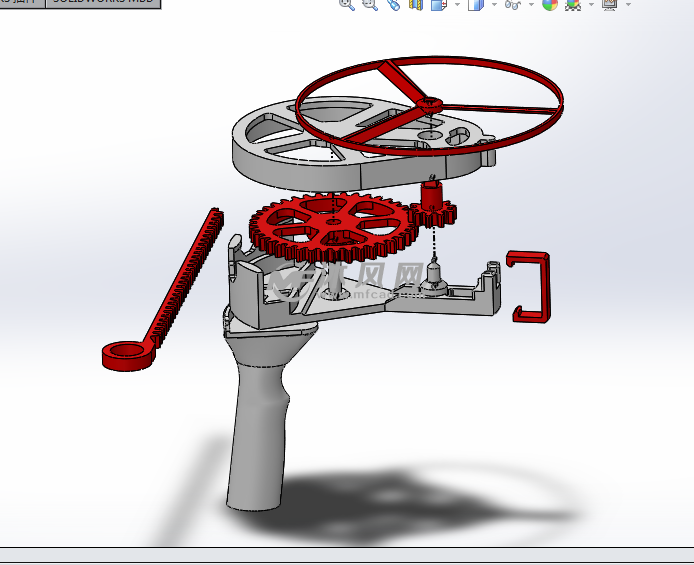Click the Previous View icon
Screen dimensions: 694x565
393,4
